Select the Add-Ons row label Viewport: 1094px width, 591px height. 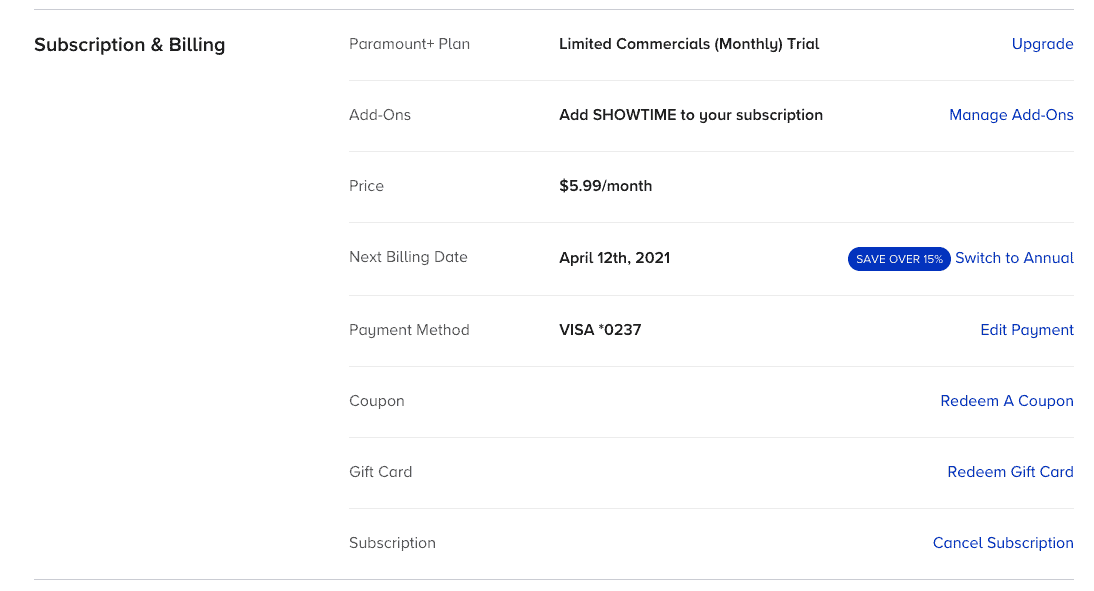pos(380,115)
